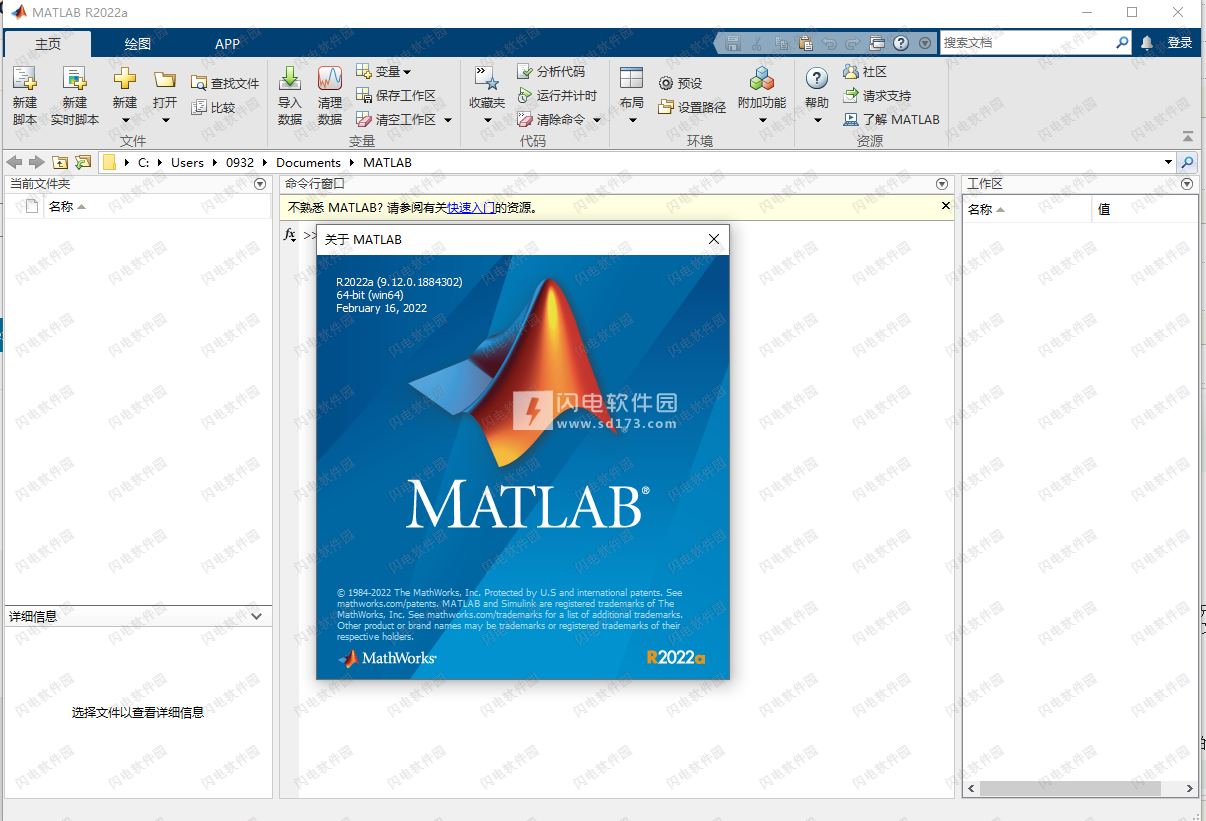This screenshot has width=1206, height=821.
Task: Click Save Workspace (保存工作区)
Action: [x=396, y=95]
